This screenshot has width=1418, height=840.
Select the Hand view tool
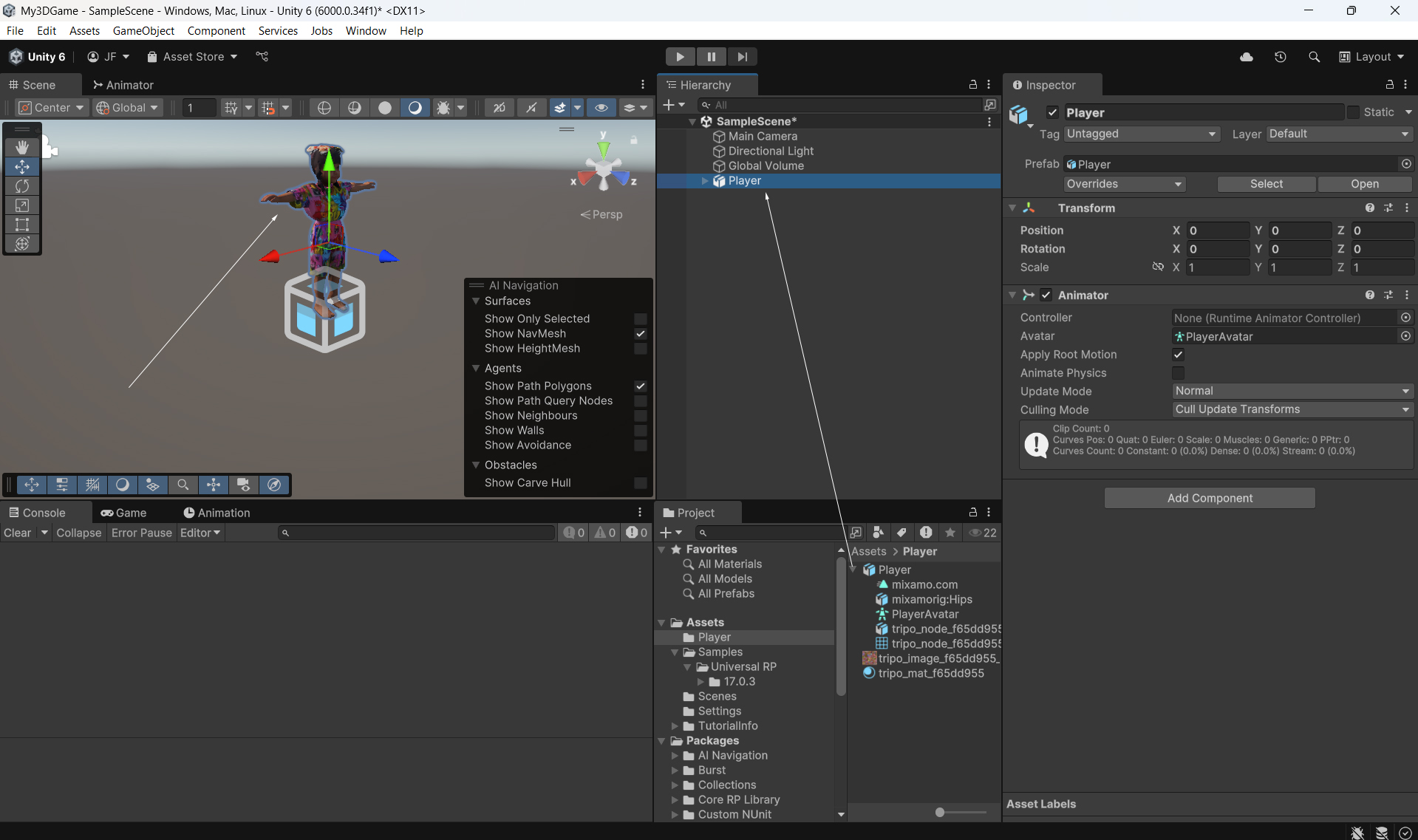pos(22,147)
